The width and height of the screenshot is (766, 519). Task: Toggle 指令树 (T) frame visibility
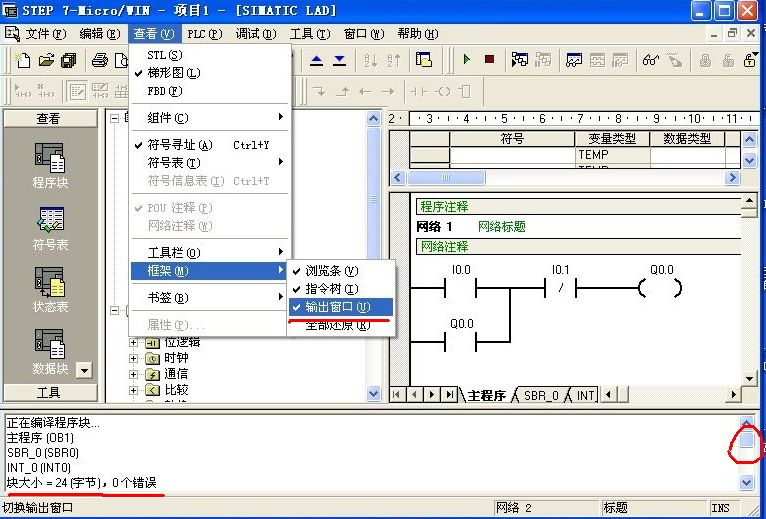click(340, 288)
